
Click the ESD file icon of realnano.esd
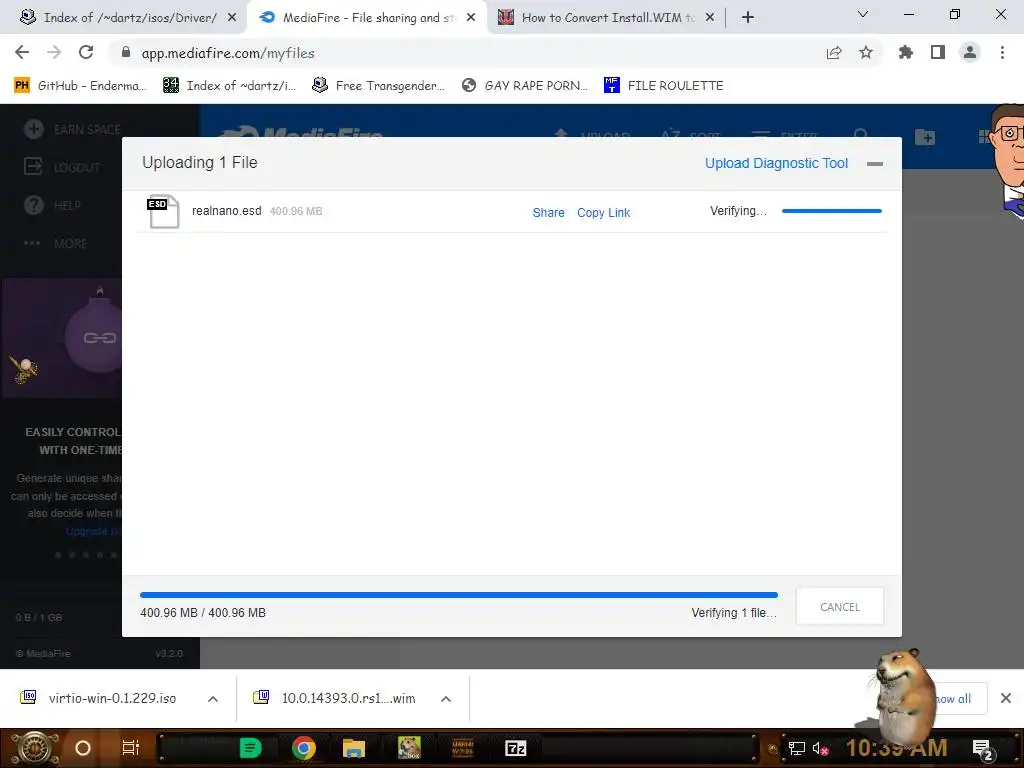point(163,212)
